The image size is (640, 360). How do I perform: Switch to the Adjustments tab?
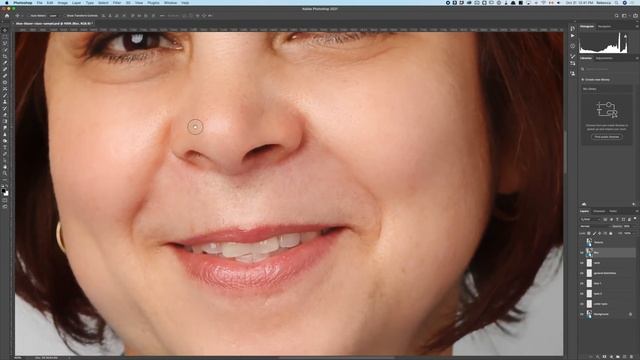[604, 58]
